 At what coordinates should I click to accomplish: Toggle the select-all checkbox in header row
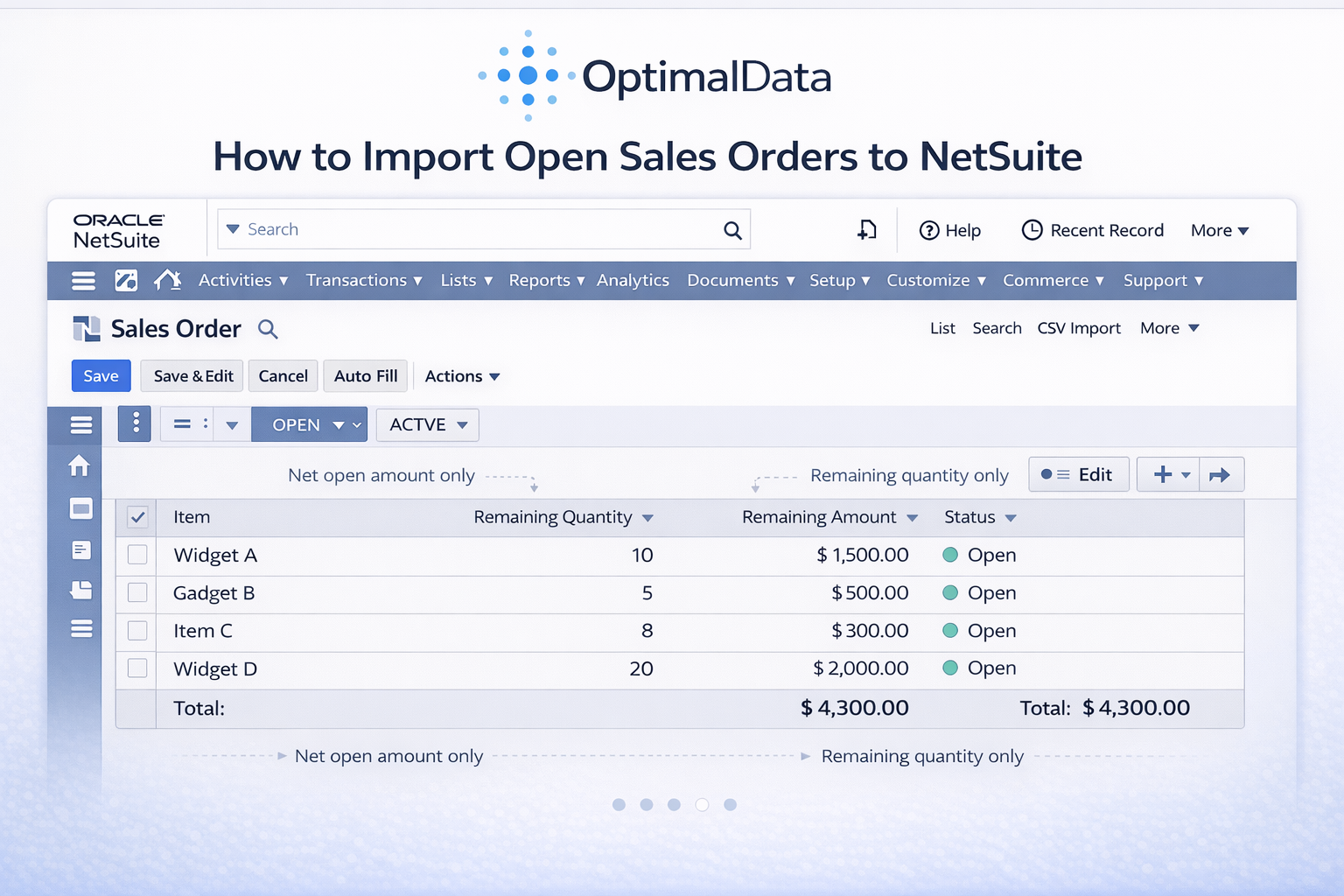coord(137,517)
